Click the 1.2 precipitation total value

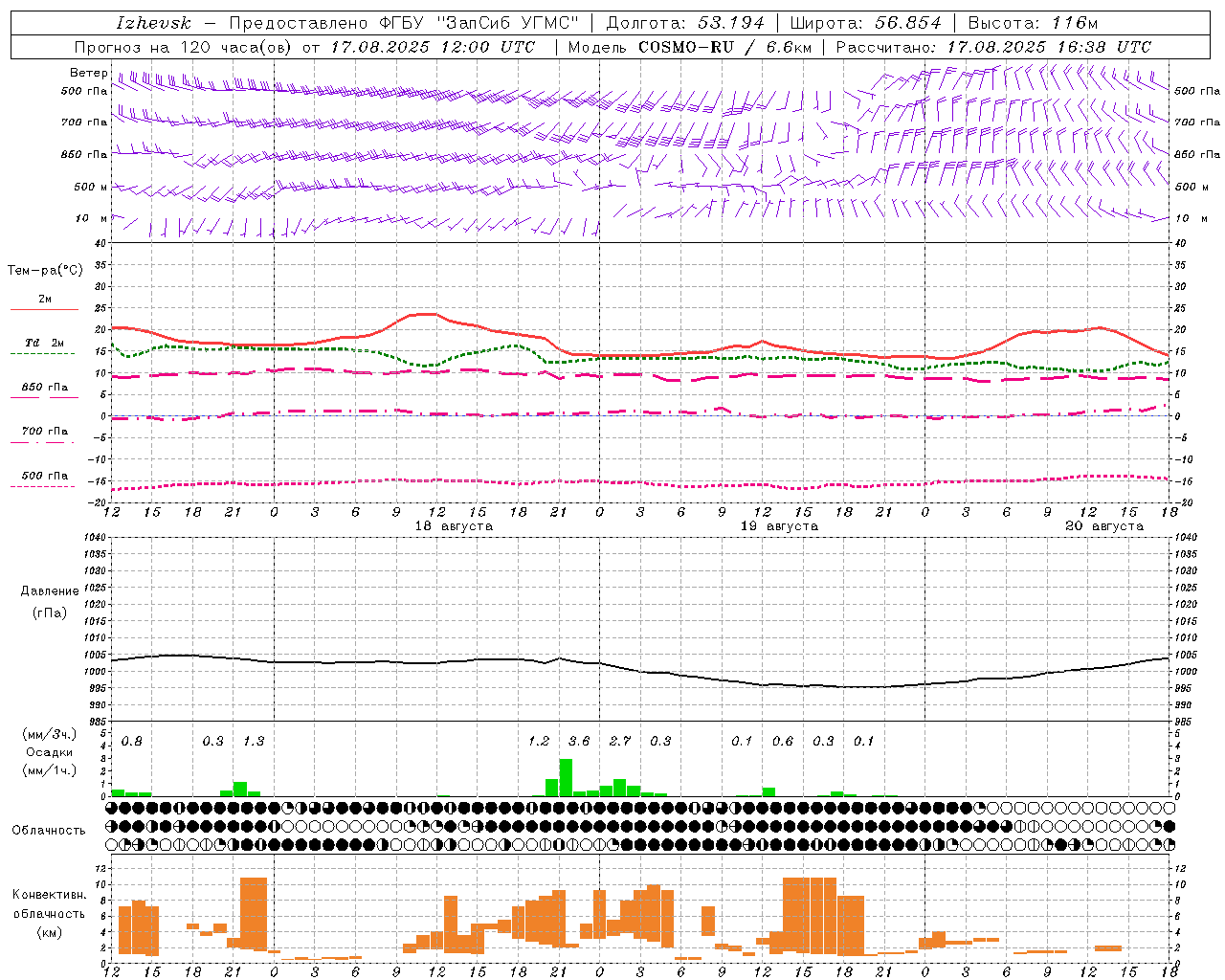click(539, 742)
